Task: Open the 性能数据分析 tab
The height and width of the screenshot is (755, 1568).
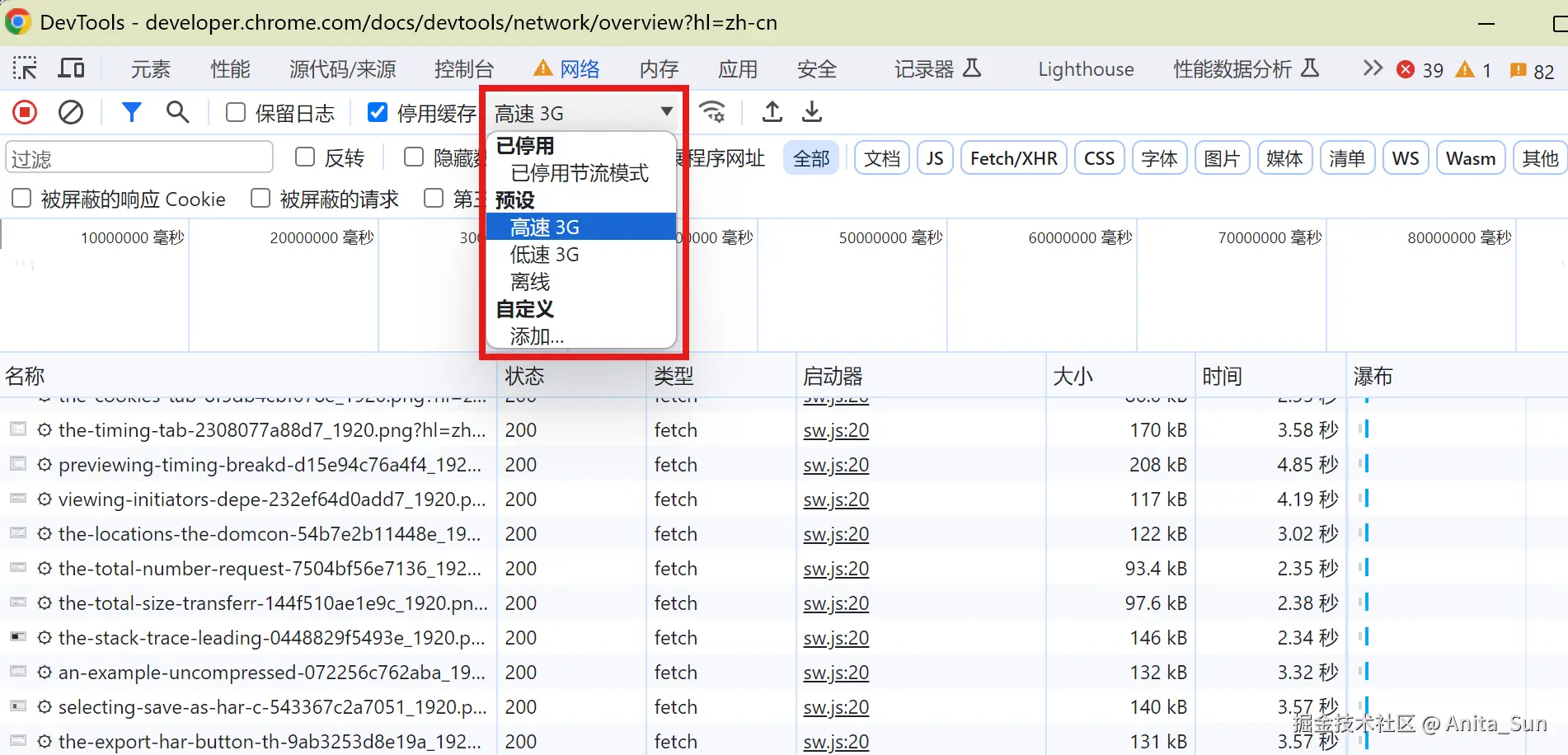Action: point(1246,69)
